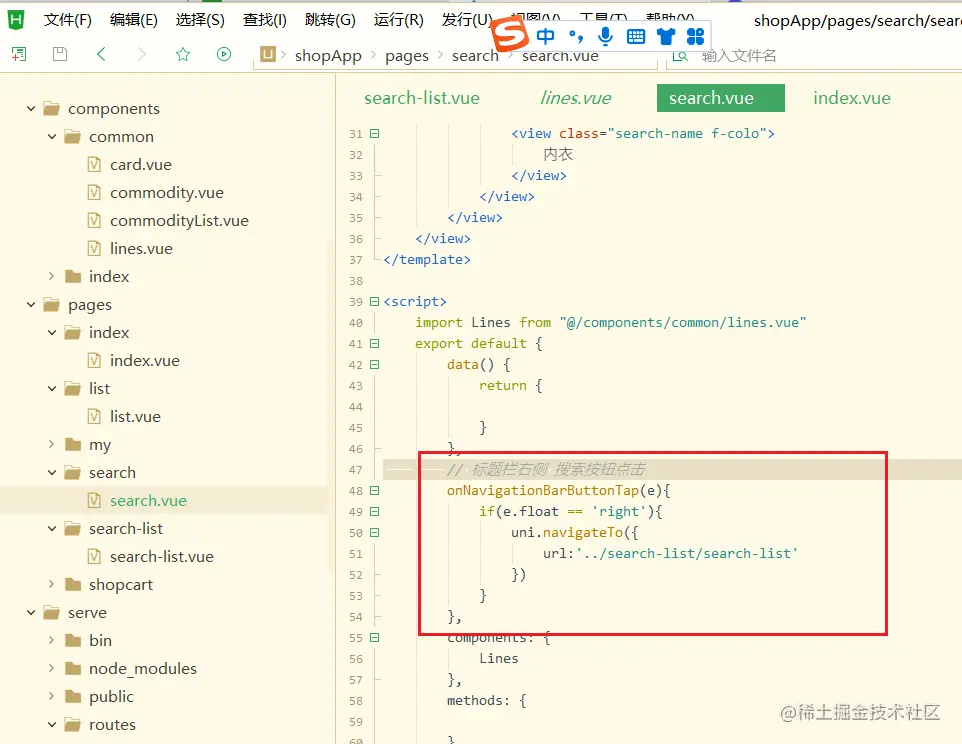Collapse the search-list folder
The height and width of the screenshot is (744, 962).
coord(52,528)
